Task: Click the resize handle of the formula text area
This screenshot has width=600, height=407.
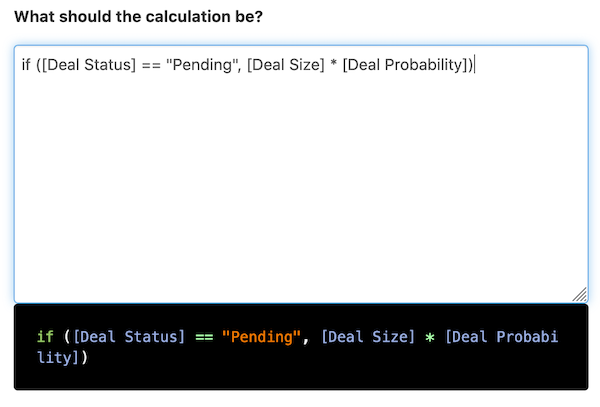Action: [x=580, y=294]
